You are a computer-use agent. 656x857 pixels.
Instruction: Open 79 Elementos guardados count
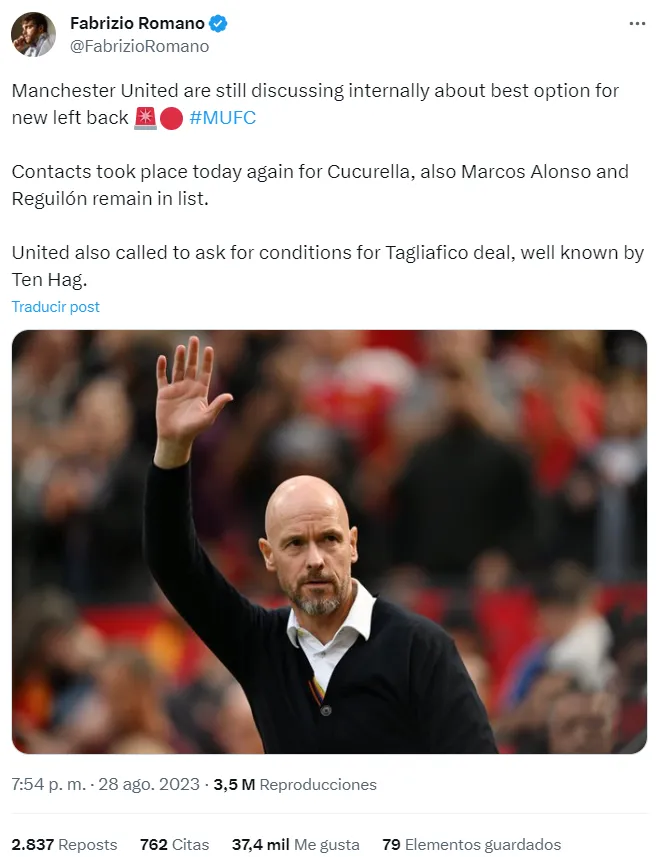pyautogui.click(x=472, y=844)
